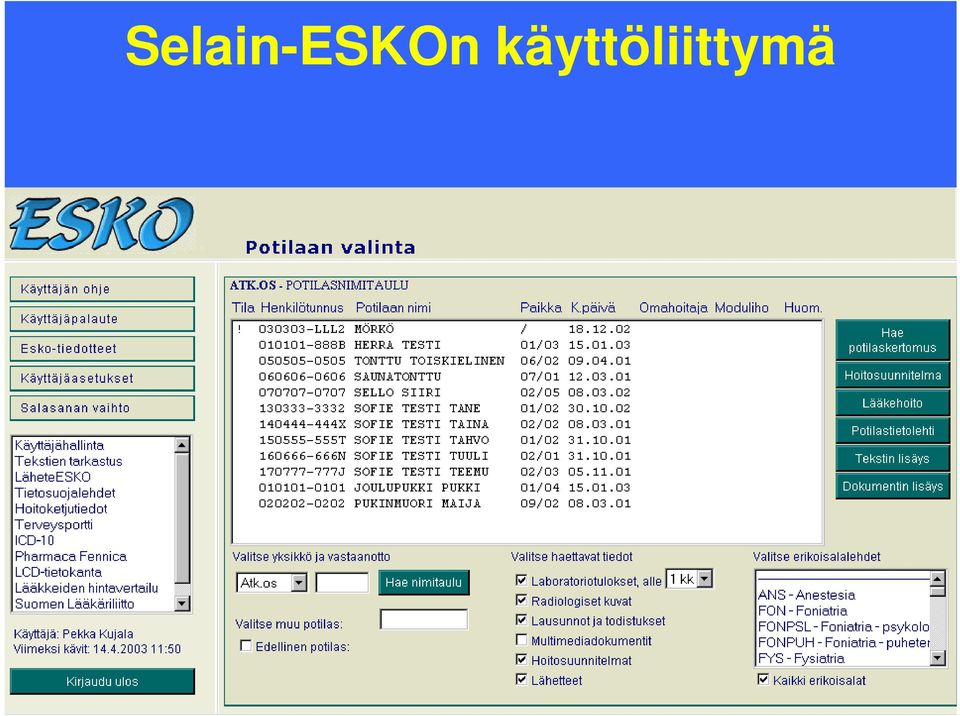
Task: Toggle the Laboratoriotulokset checkbox
Action: [x=522, y=579]
